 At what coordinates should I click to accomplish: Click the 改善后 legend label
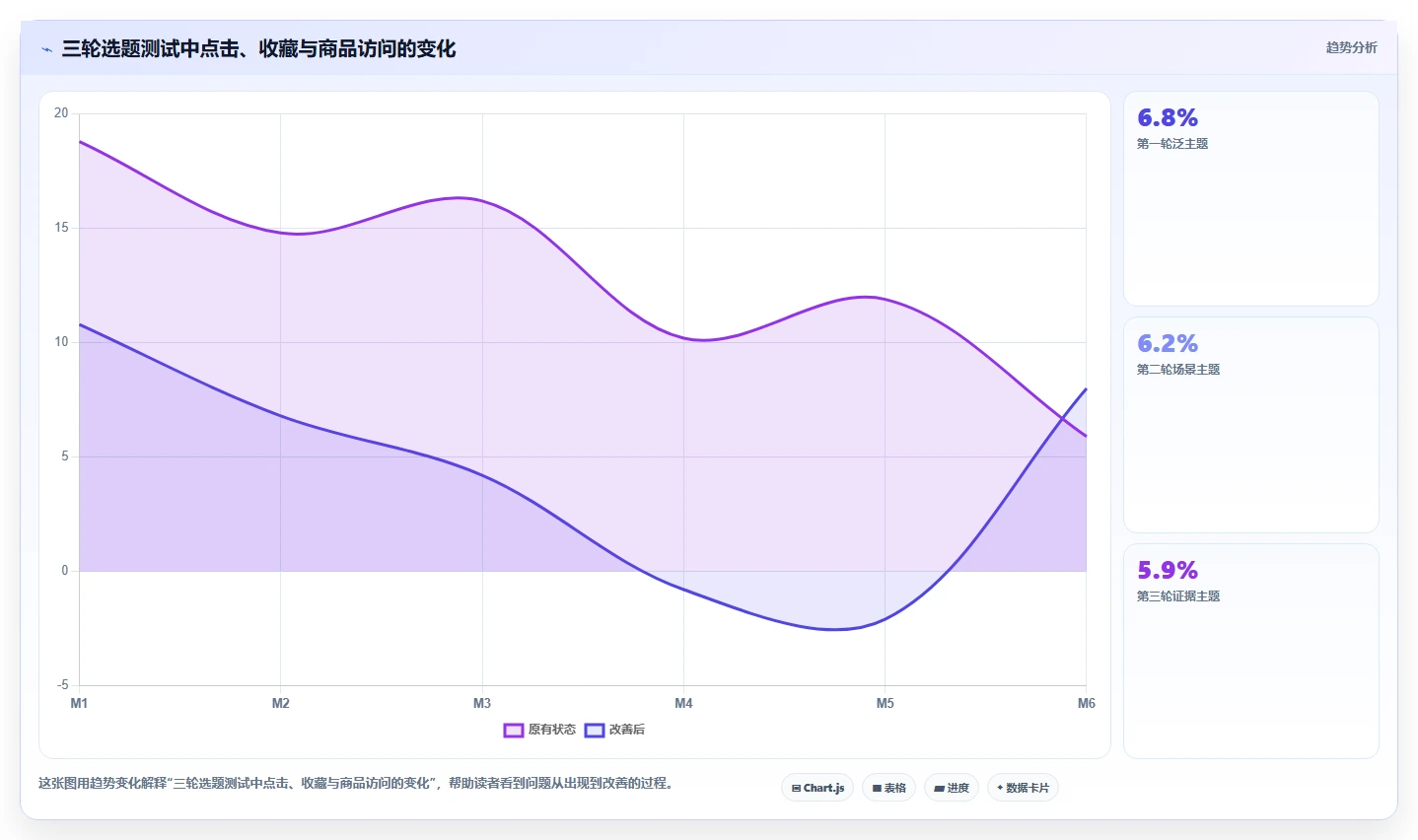pyautogui.click(x=626, y=730)
